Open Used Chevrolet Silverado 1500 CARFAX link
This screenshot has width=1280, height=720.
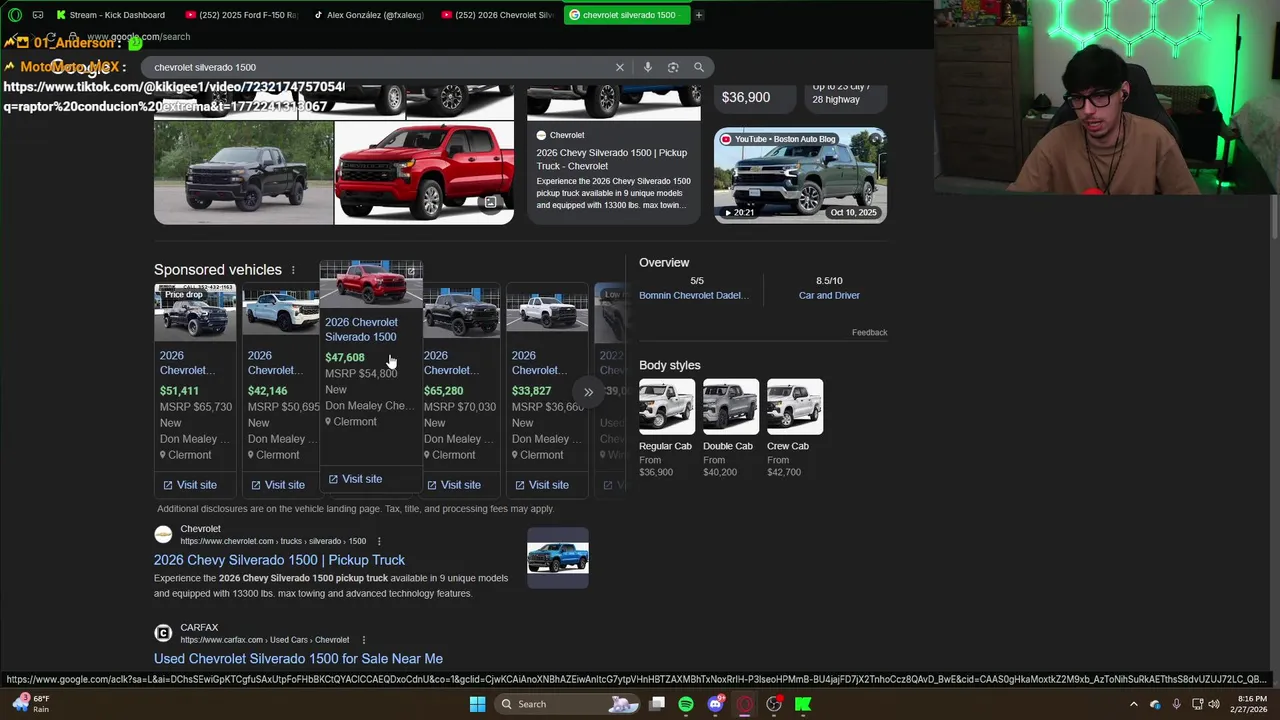tap(298, 659)
